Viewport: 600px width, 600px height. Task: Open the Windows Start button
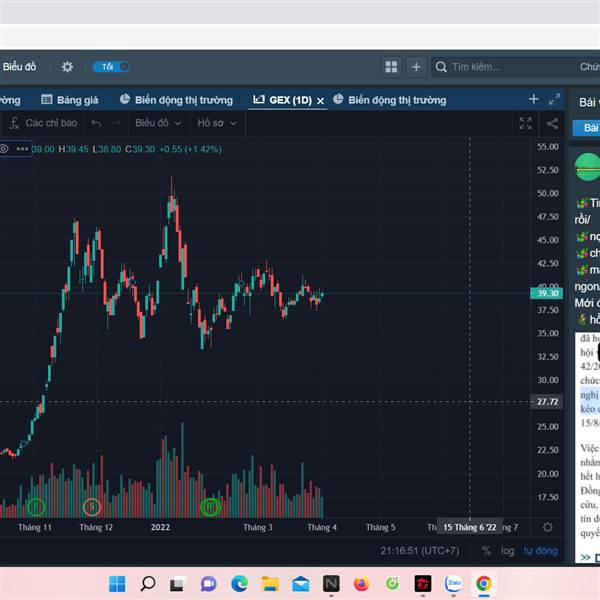[117, 584]
